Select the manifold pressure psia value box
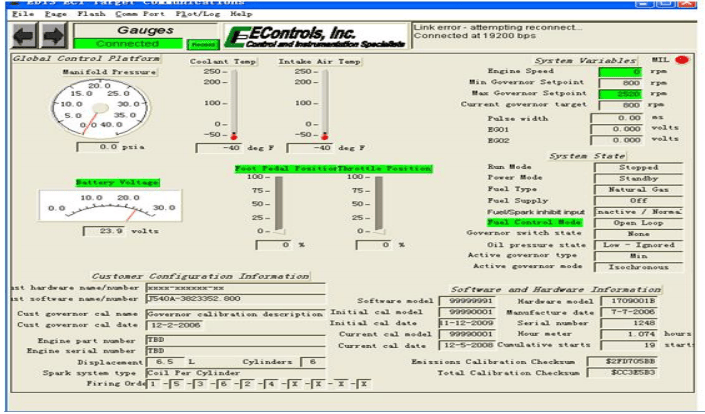 98,147
